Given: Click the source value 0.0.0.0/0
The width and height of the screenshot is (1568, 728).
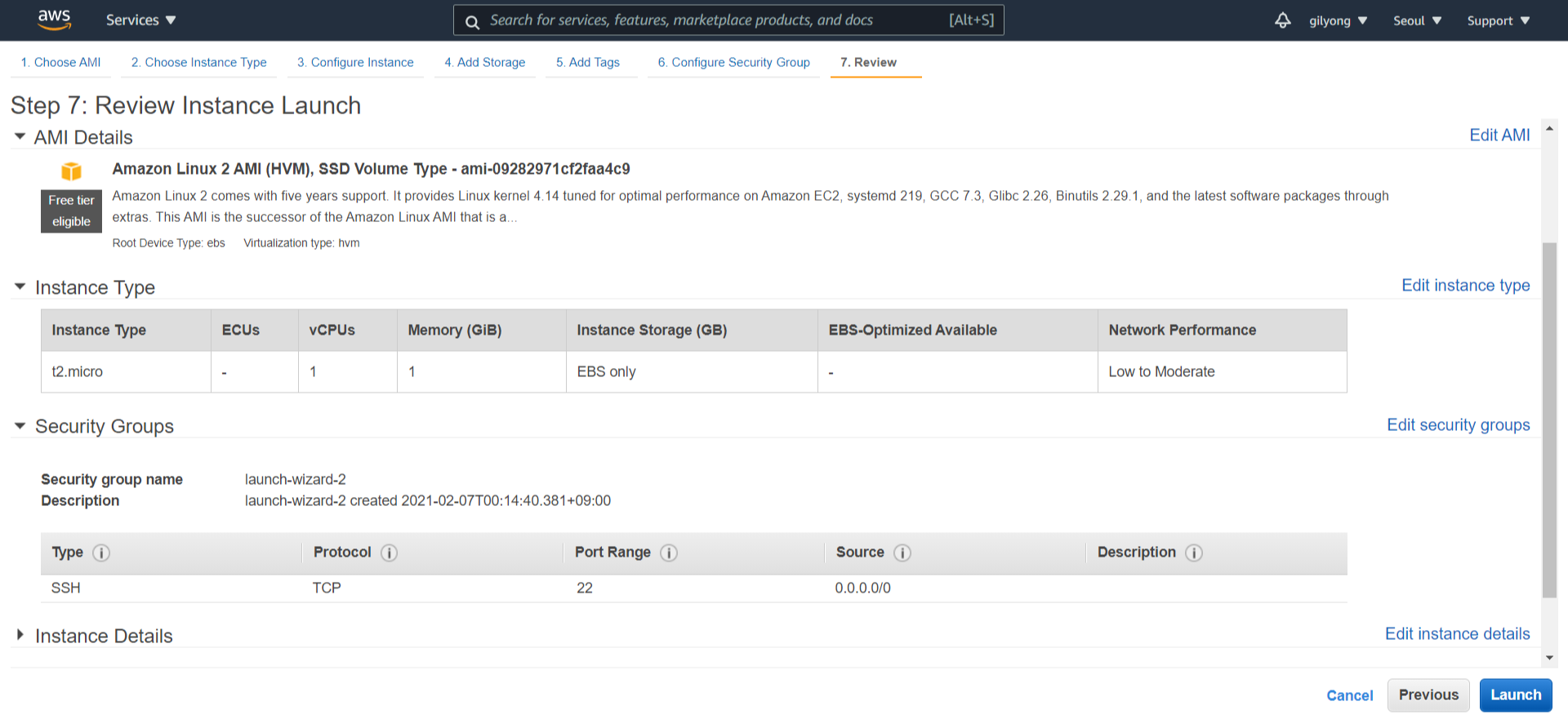Looking at the screenshot, I should (x=862, y=588).
